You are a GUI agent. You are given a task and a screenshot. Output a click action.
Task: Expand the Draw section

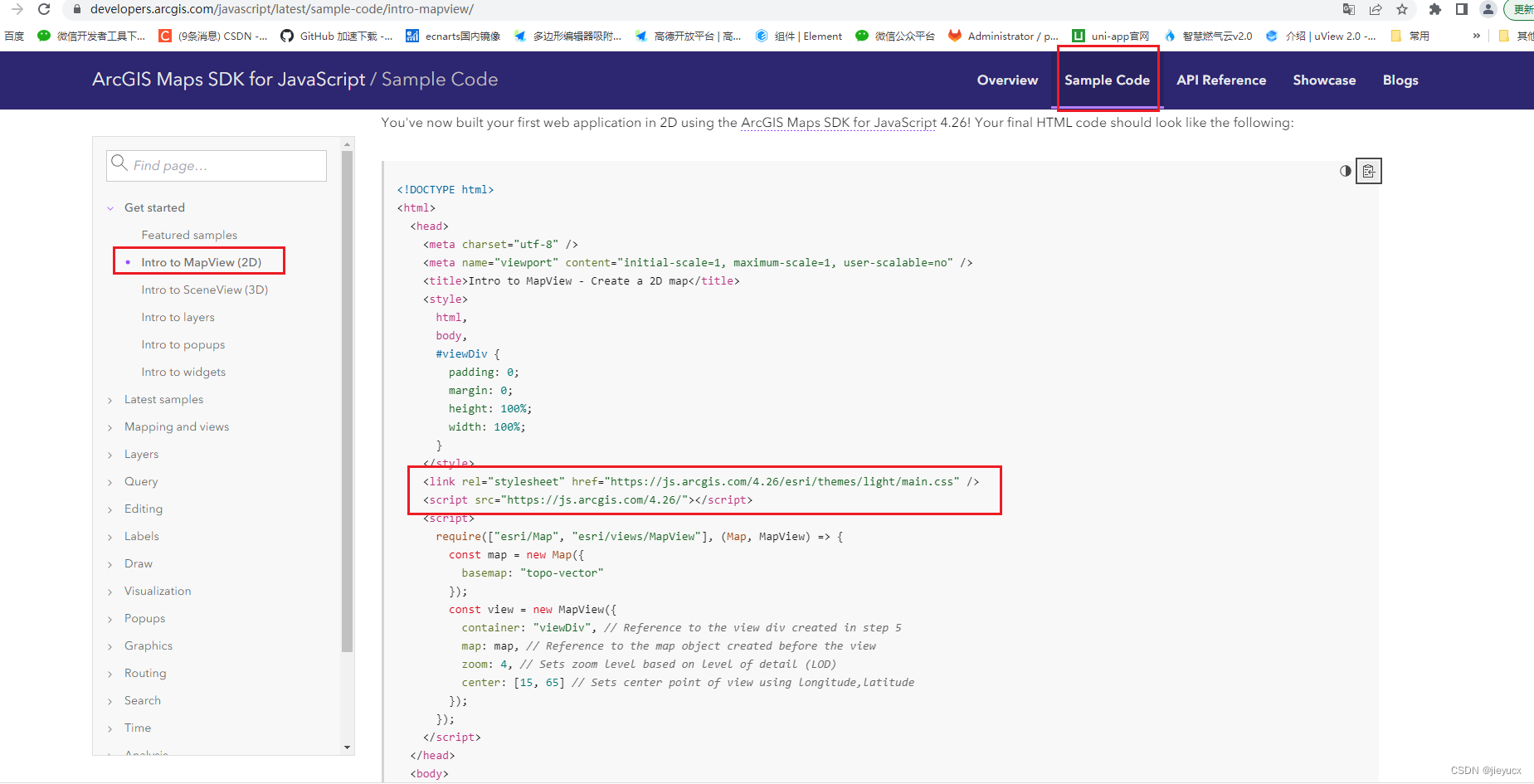pyautogui.click(x=110, y=564)
